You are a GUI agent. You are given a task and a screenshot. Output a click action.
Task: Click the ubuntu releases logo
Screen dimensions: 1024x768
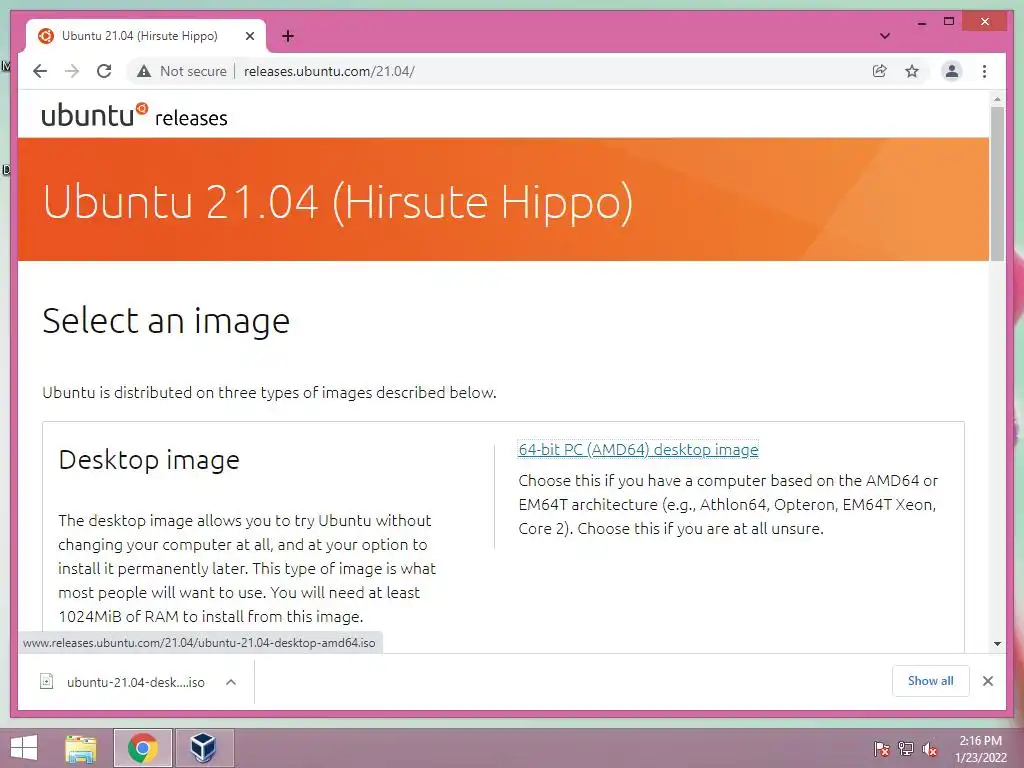click(135, 116)
